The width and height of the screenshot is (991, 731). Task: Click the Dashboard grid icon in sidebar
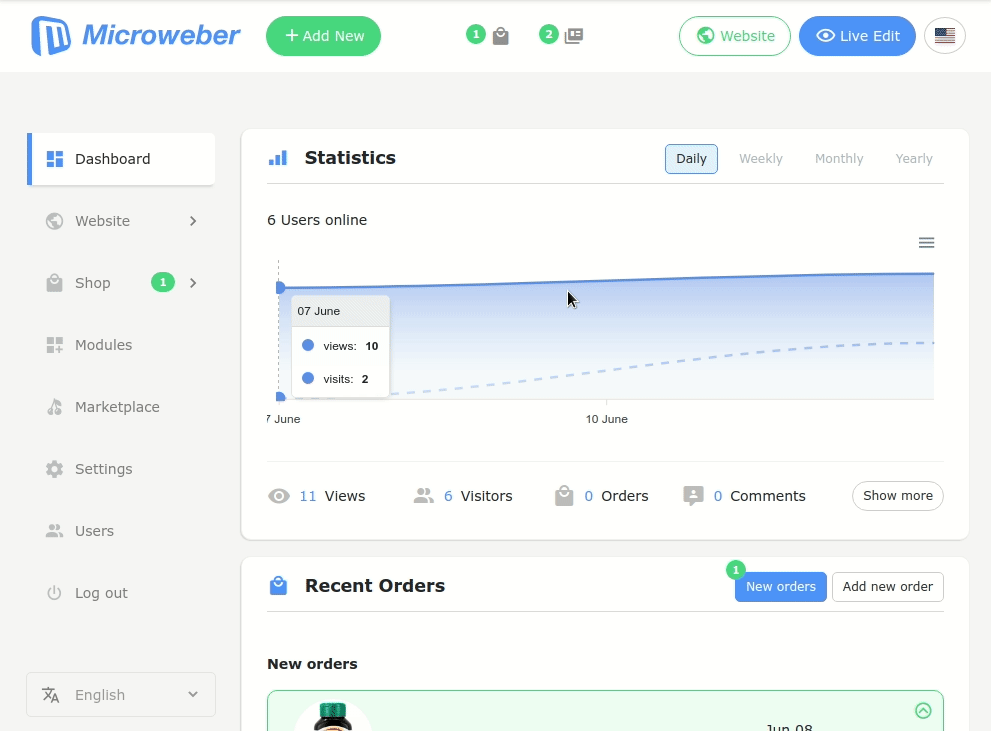(x=55, y=159)
